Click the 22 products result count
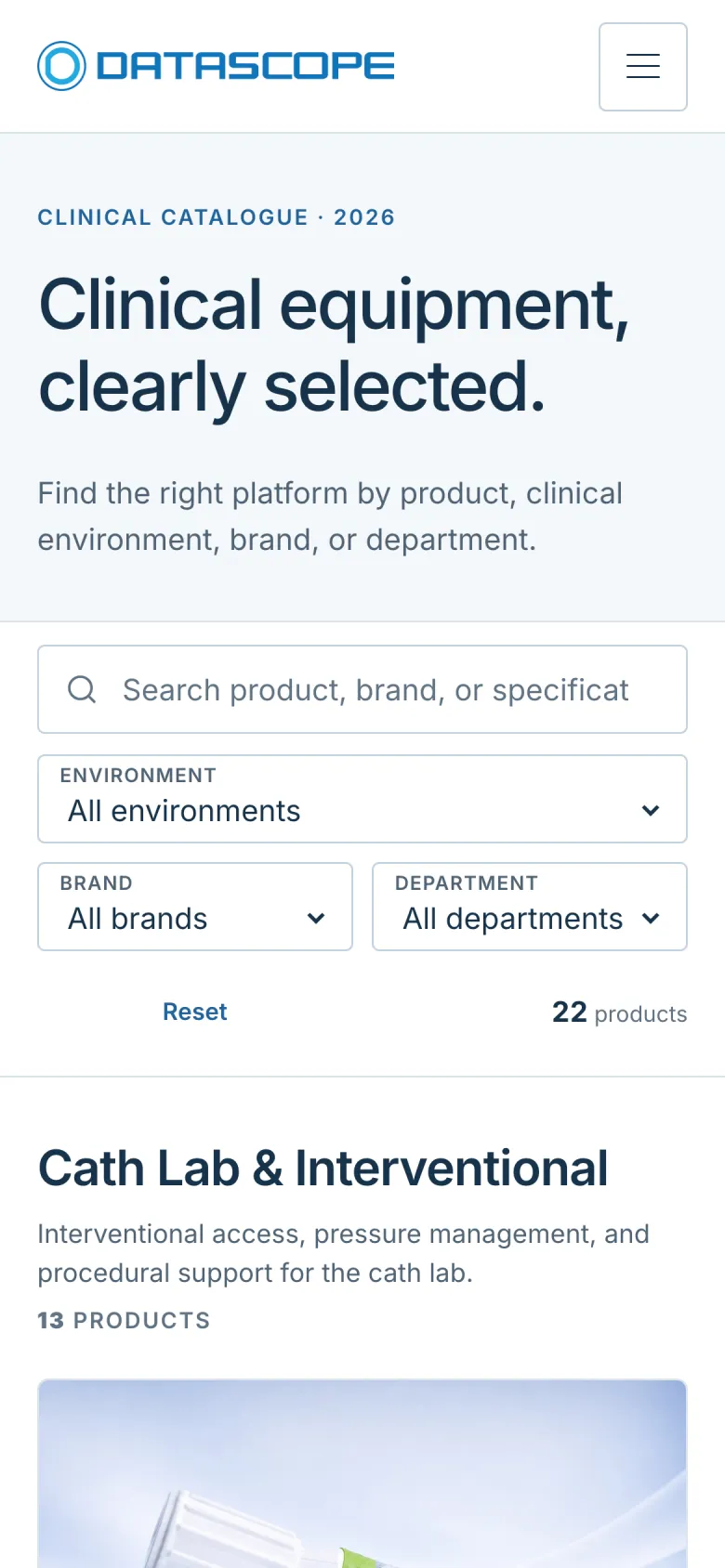This screenshot has height=1568, width=725. (x=619, y=1013)
